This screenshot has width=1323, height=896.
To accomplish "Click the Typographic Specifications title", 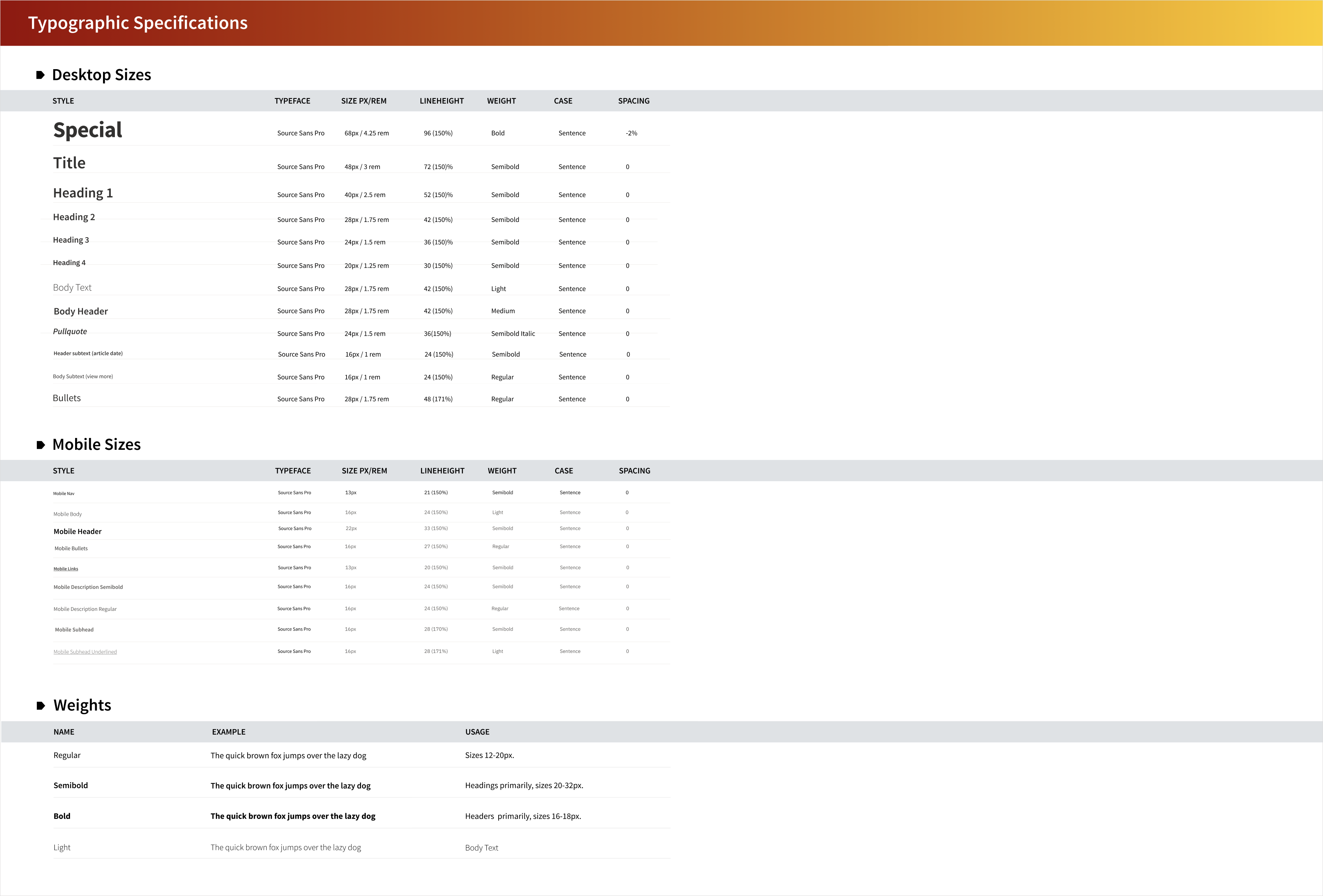I will click(x=138, y=23).
